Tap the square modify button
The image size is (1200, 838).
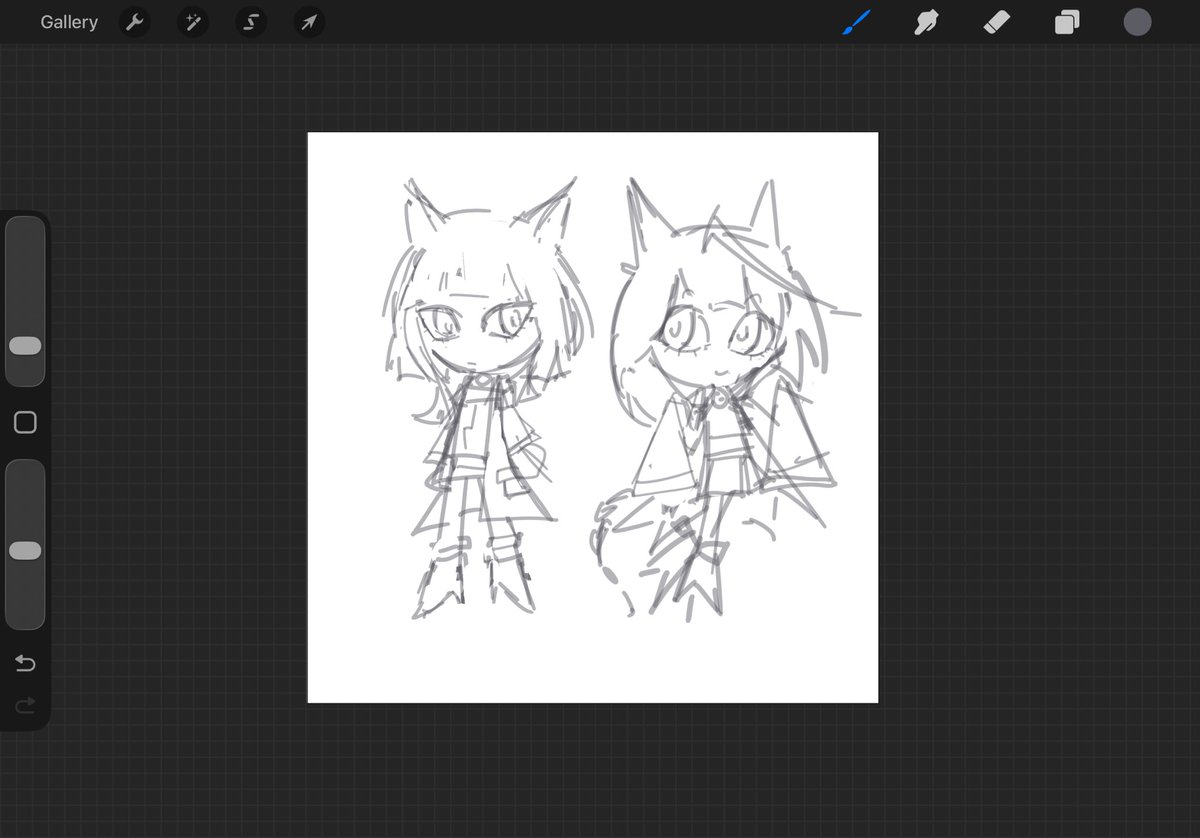25,423
